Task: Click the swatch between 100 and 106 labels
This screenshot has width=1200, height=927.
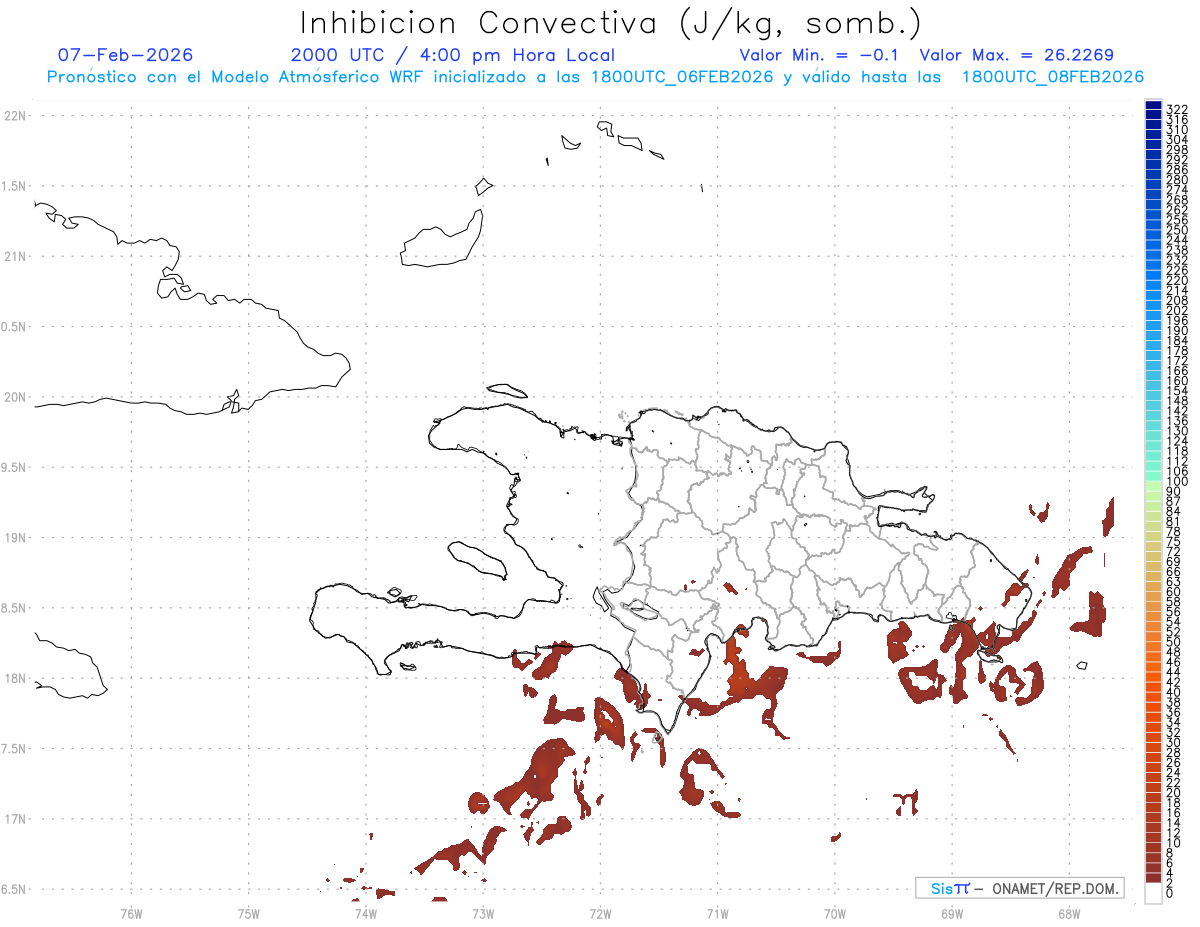Action: pos(1154,476)
